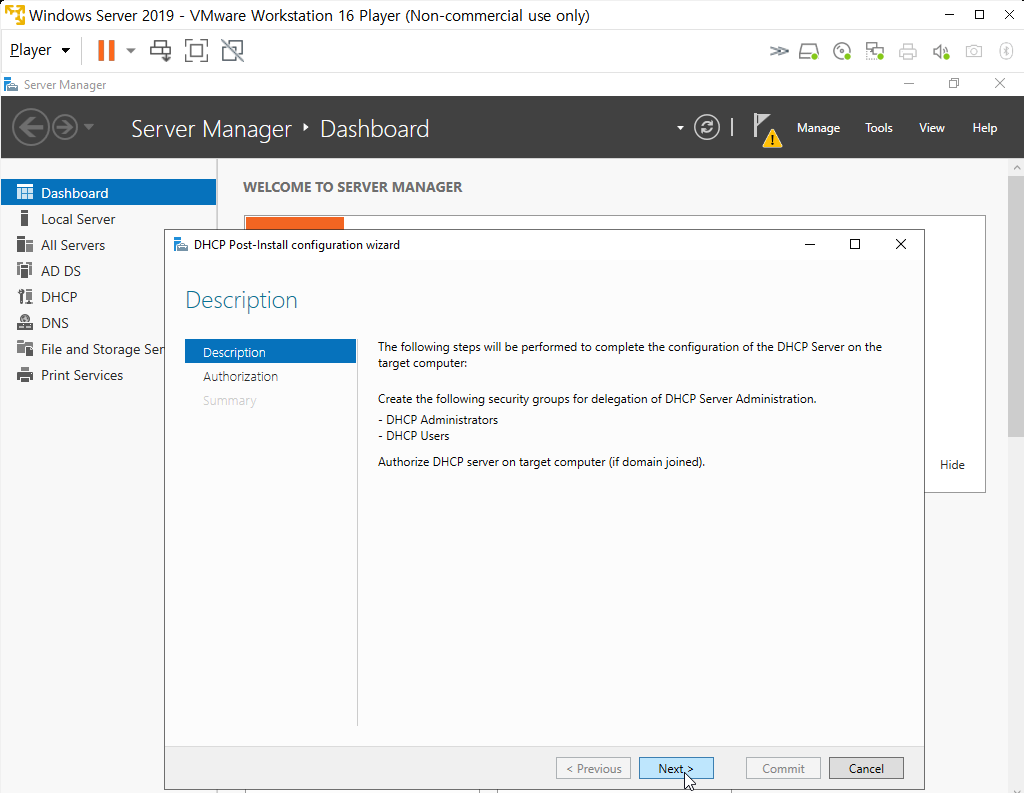Screen dimensions: 1024x793
Task: Click the Commit button
Action: click(x=783, y=768)
